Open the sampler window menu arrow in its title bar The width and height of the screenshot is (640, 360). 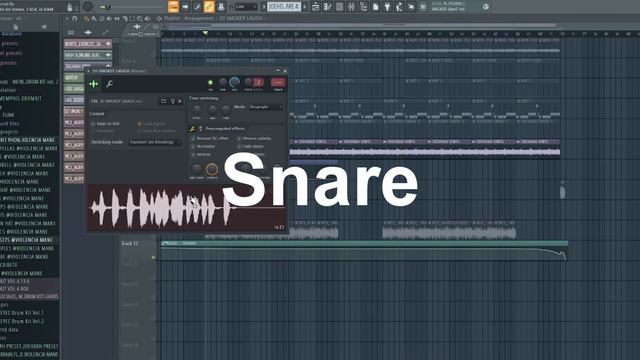[x=89, y=71]
